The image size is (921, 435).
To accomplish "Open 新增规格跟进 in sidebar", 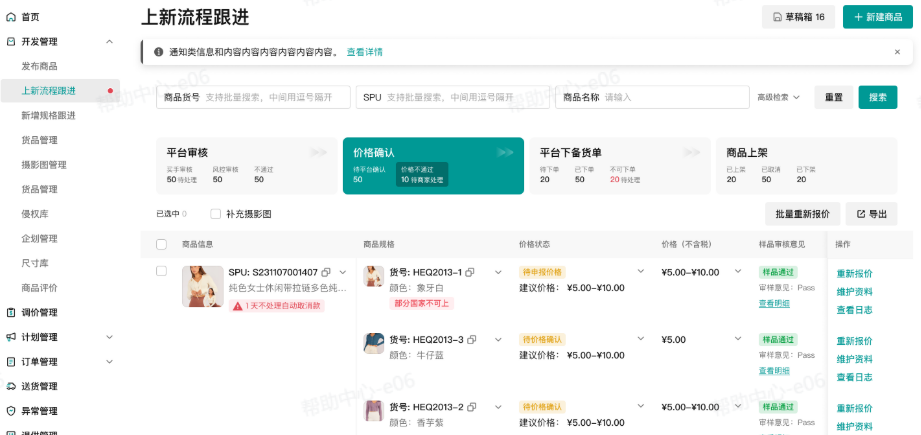I will (x=48, y=116).
